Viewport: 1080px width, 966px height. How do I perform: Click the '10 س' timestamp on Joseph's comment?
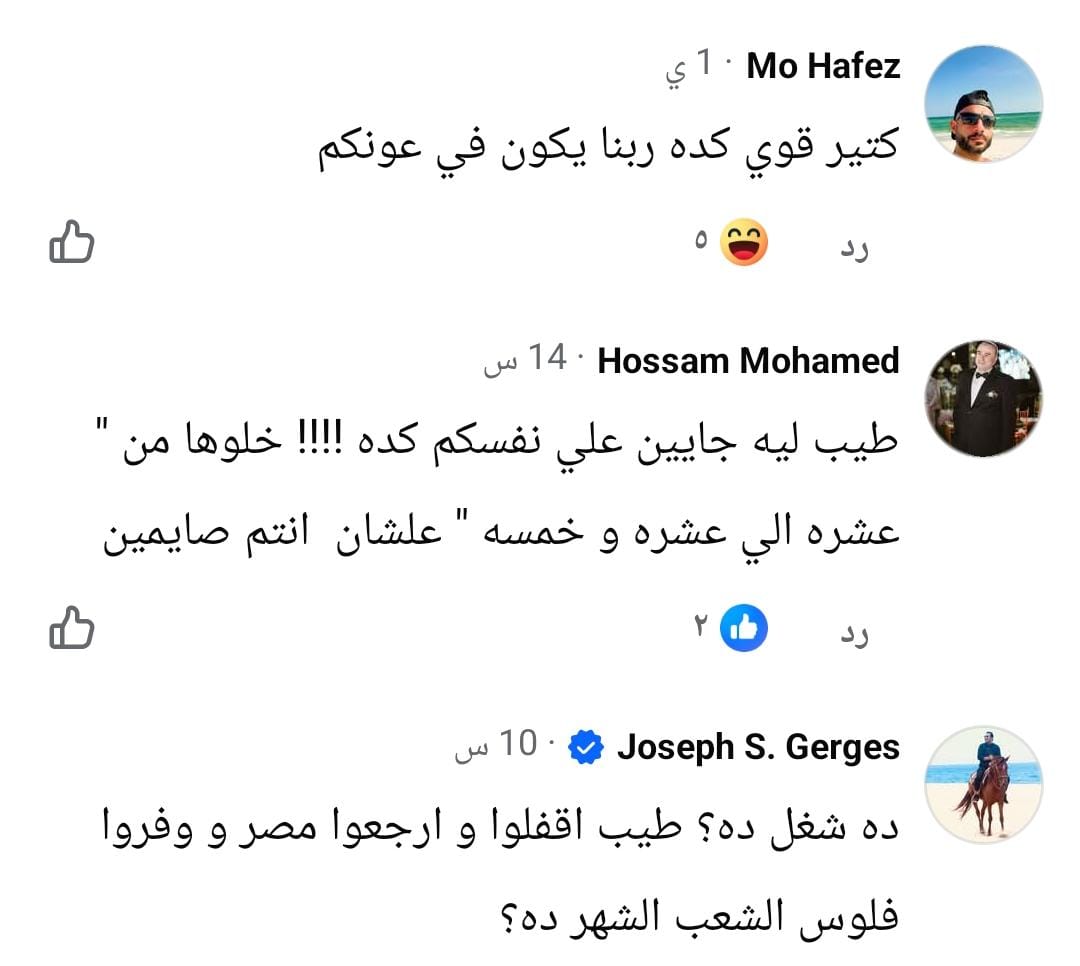coord(497,747)
